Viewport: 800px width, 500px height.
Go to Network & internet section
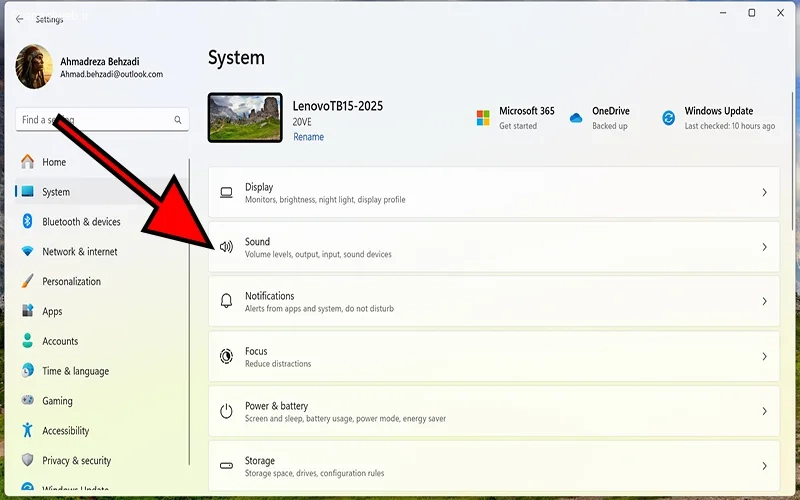pyautogui.click(x=79, y=252)
